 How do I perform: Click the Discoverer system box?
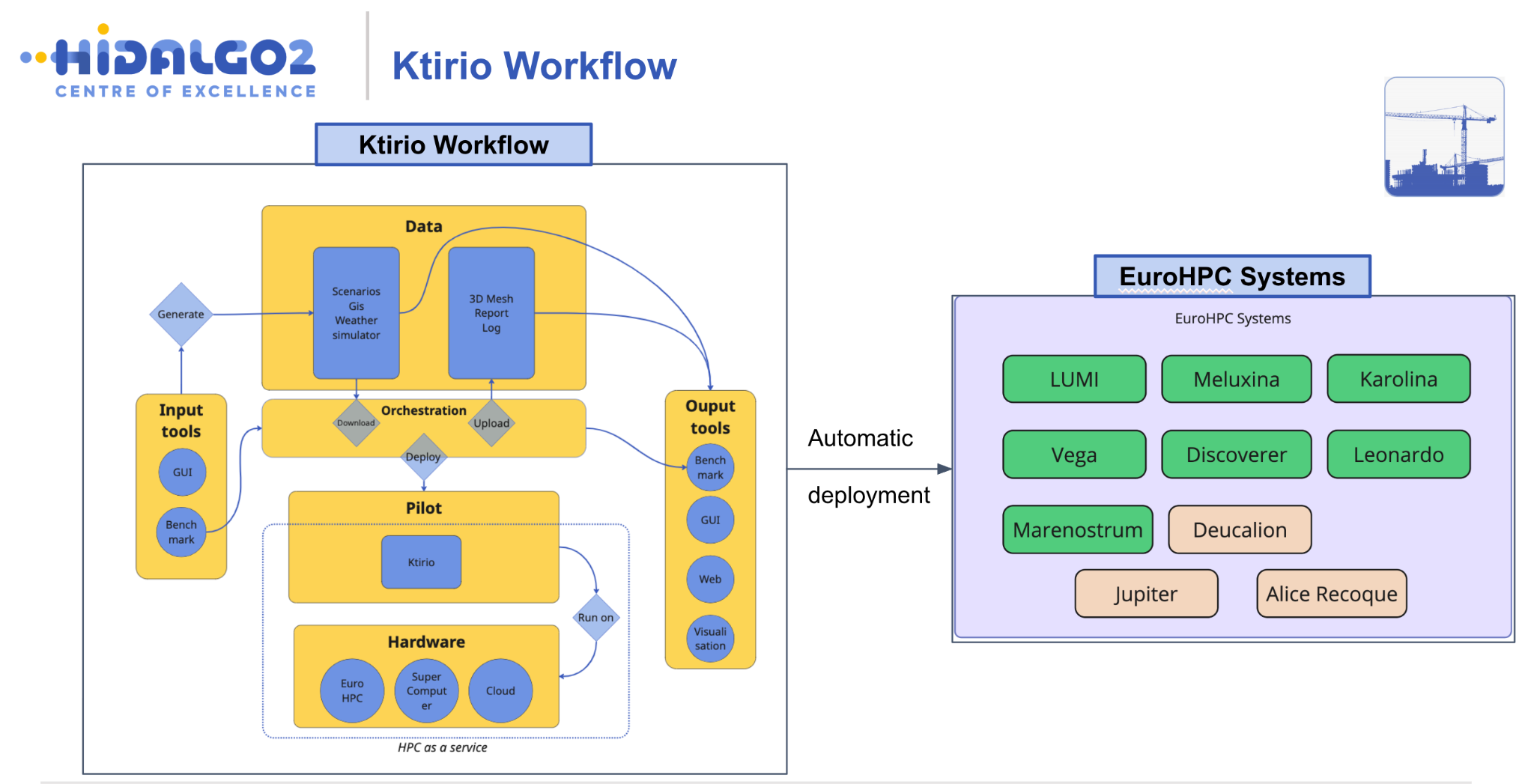point(1237,455)
